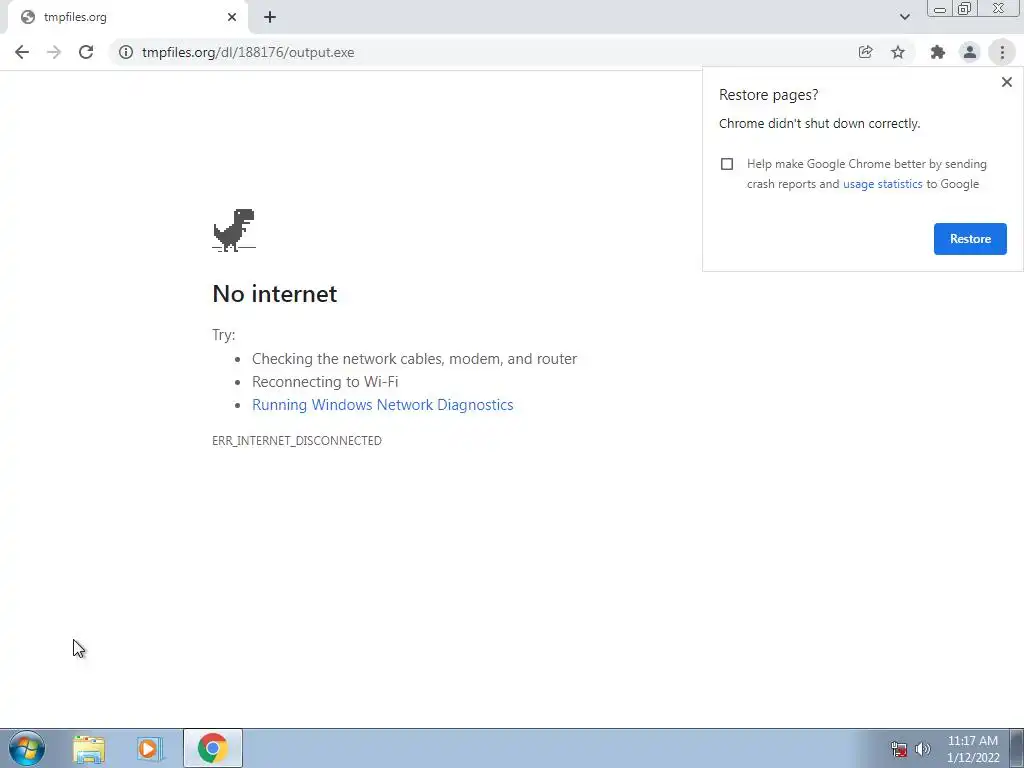Dismiss the Restore pages popup
Image resolution: width=1024 pixels, height=768 pixels.
click(x=1006, y=82)
